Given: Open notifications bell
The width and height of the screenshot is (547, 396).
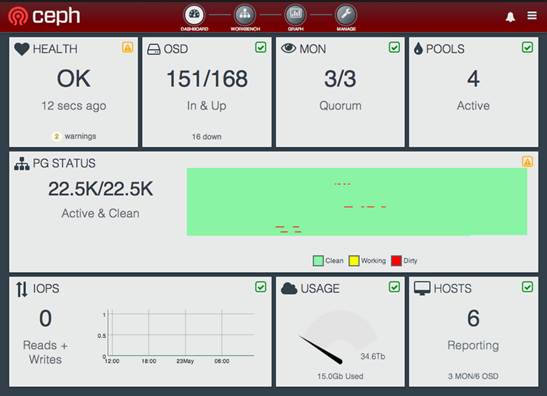Looking at the screenshot, I should click(510, 16).
